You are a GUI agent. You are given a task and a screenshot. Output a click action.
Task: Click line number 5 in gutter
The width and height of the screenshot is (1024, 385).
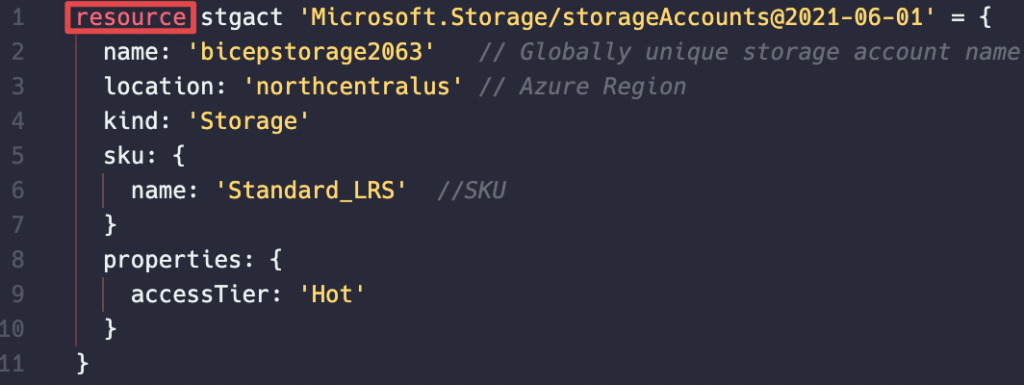coord(18,156)
